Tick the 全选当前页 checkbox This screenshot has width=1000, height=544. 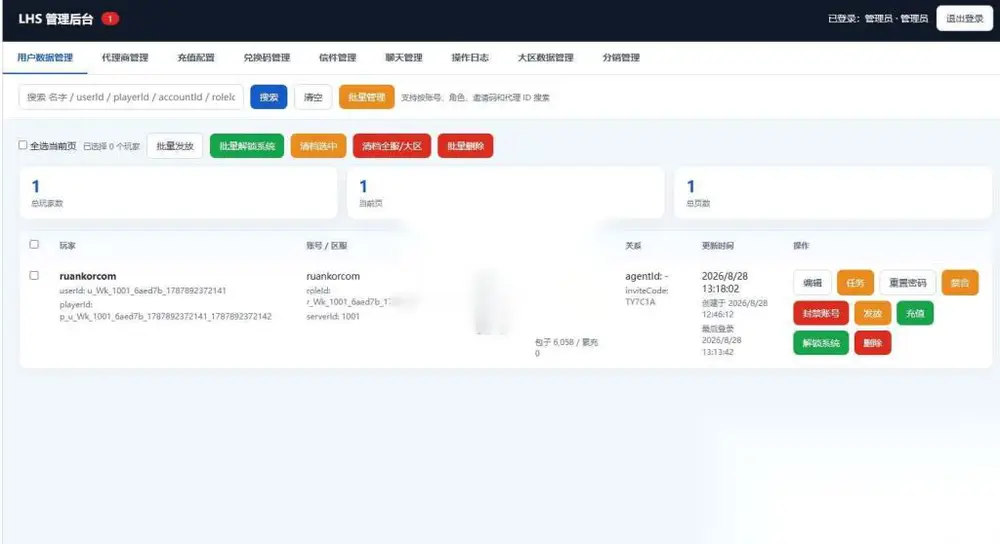pyautogui.click(x=23, y=145)
